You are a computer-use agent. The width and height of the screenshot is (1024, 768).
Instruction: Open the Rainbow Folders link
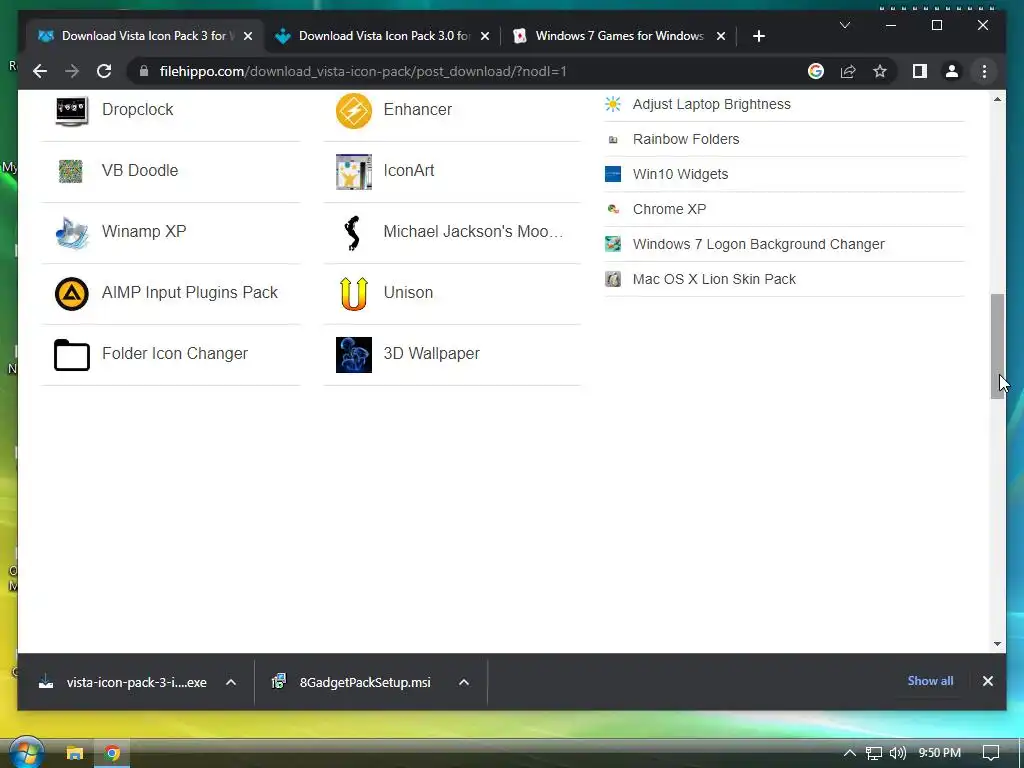pyautogui.click(x=686, y=139)
